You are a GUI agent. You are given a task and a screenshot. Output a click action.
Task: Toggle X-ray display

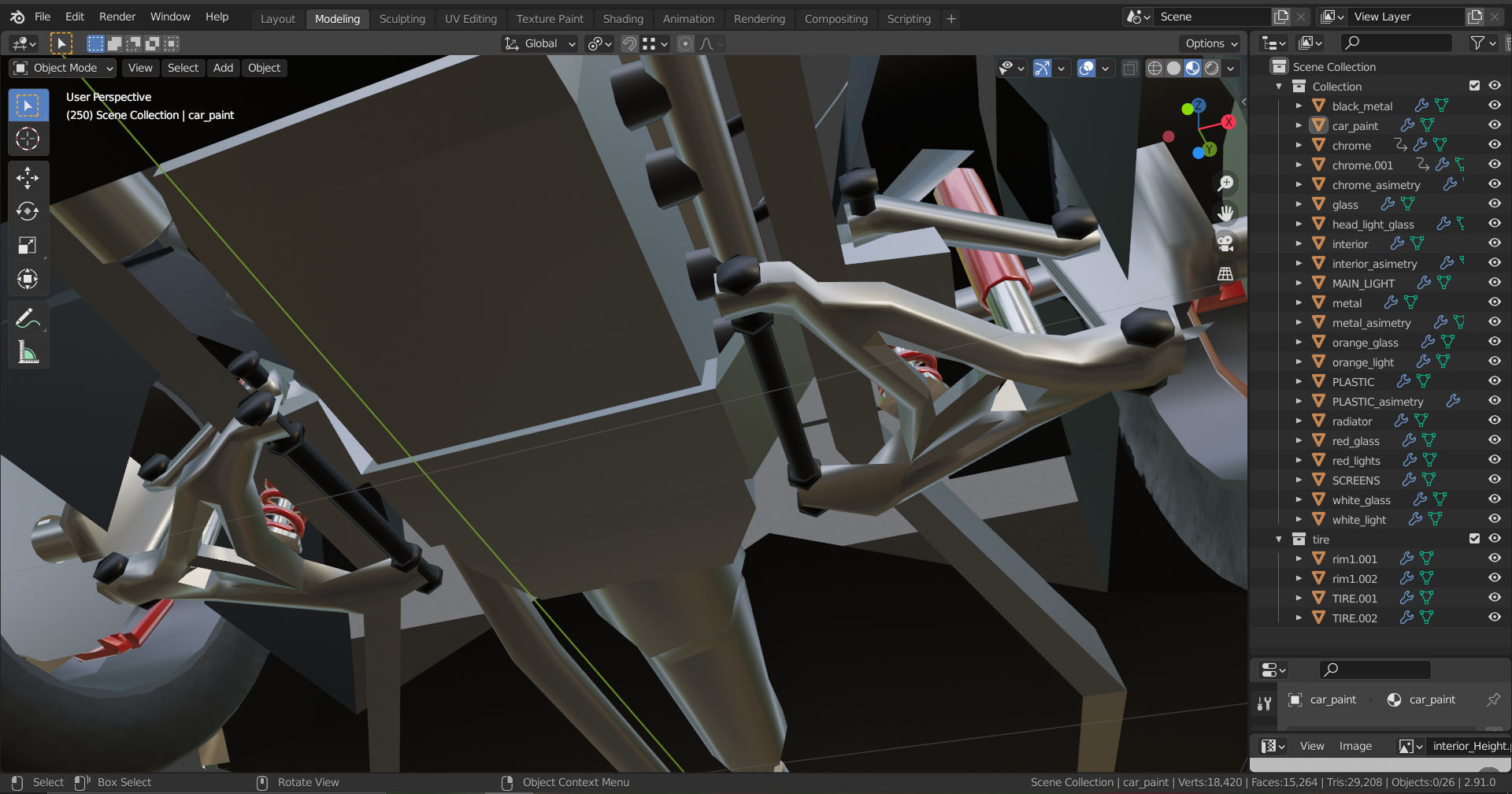pos(1130,68)
